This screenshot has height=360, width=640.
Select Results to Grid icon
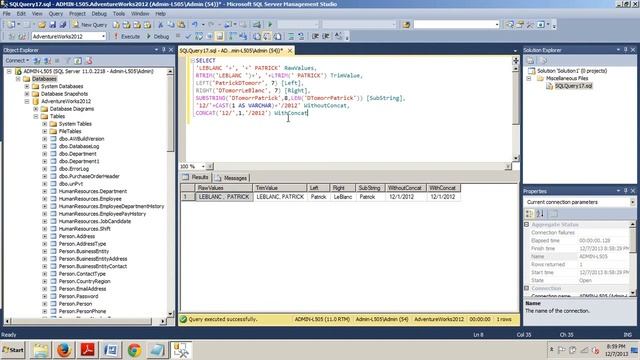267,36
